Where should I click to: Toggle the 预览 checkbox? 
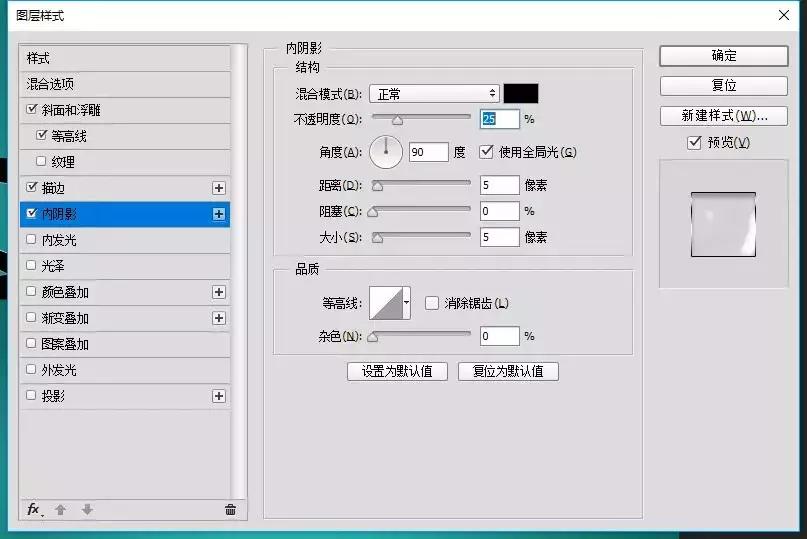point(694,142)
